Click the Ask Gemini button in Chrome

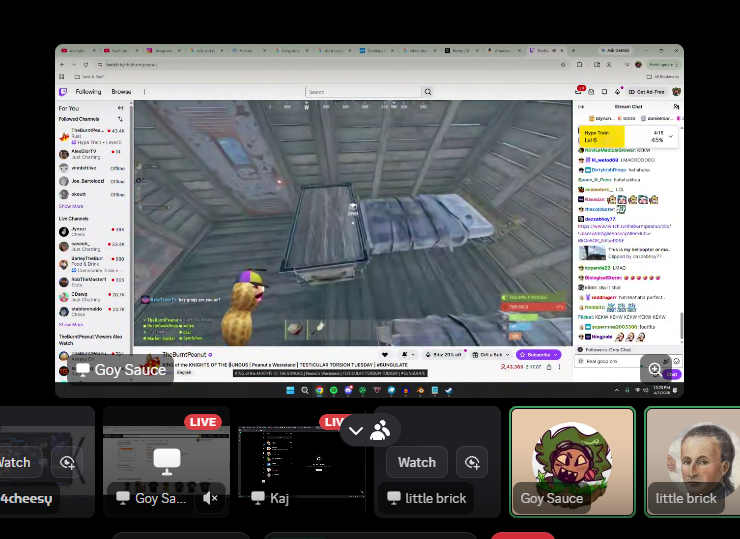615,51
